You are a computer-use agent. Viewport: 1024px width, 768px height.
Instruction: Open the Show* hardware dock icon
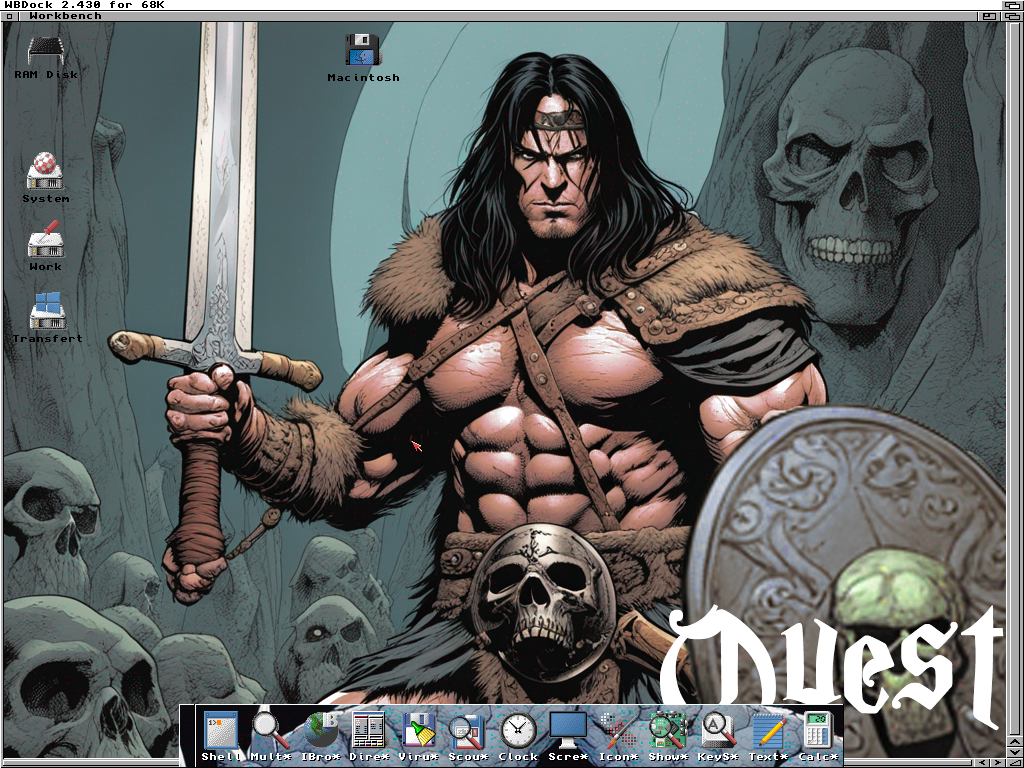(667, 736)
